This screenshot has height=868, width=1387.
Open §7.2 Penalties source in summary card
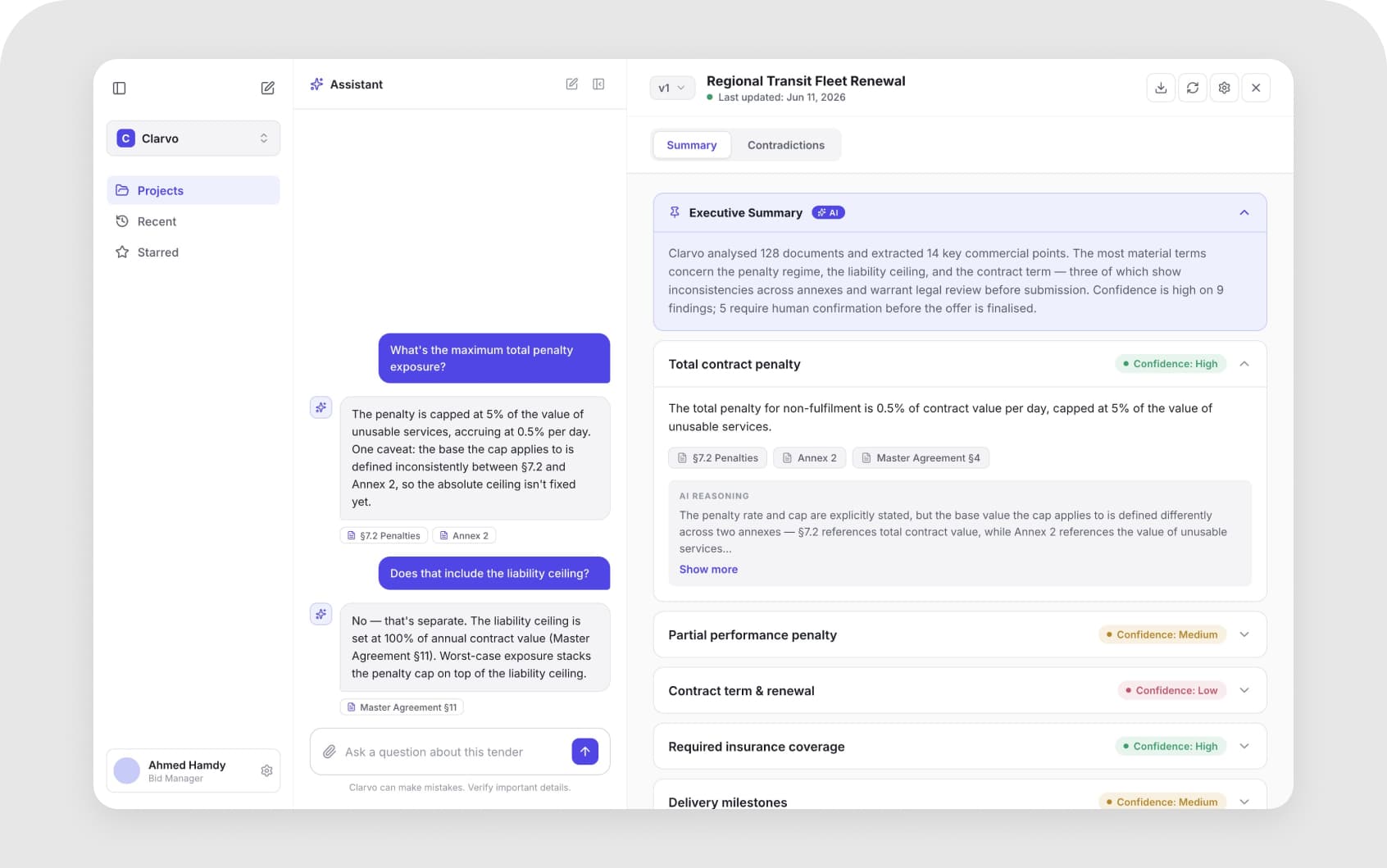(717, 458)
